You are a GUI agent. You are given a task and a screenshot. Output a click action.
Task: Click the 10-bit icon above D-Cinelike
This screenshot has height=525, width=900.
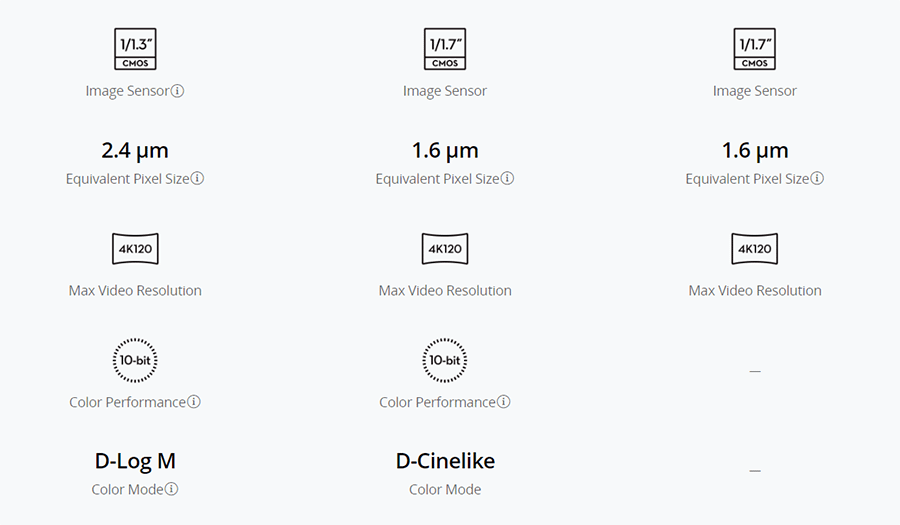445,361
